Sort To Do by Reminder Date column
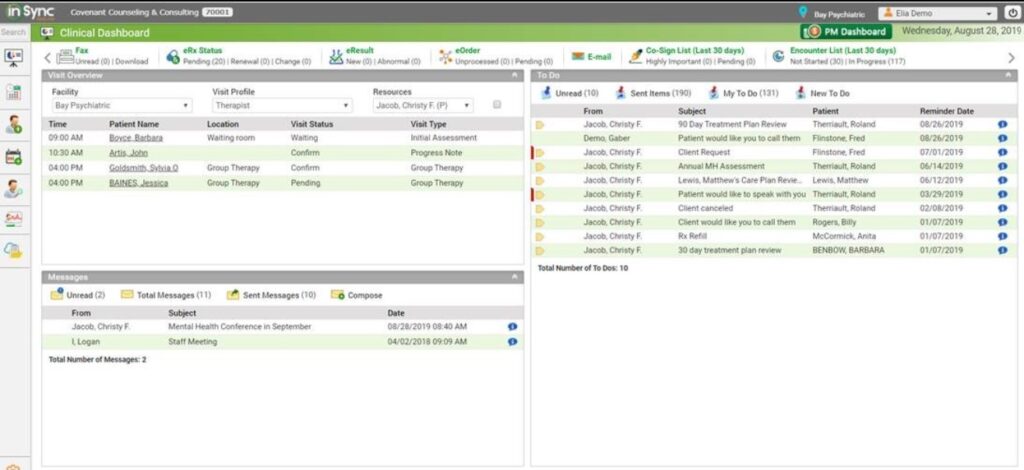The image size is (1024, 470). click(946, 111)
